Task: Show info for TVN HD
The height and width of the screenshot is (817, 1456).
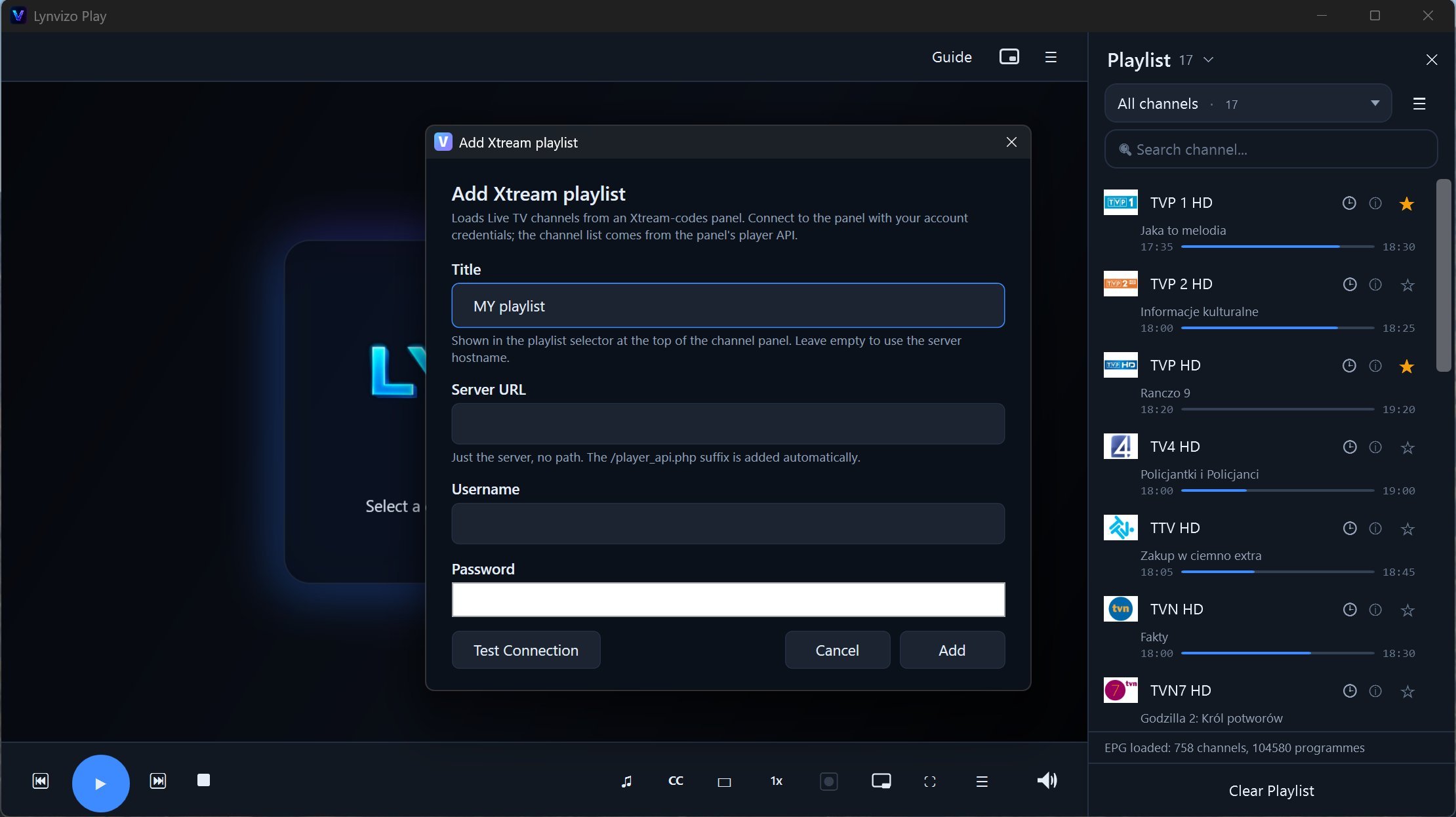Action: (x=1375, y=610)
